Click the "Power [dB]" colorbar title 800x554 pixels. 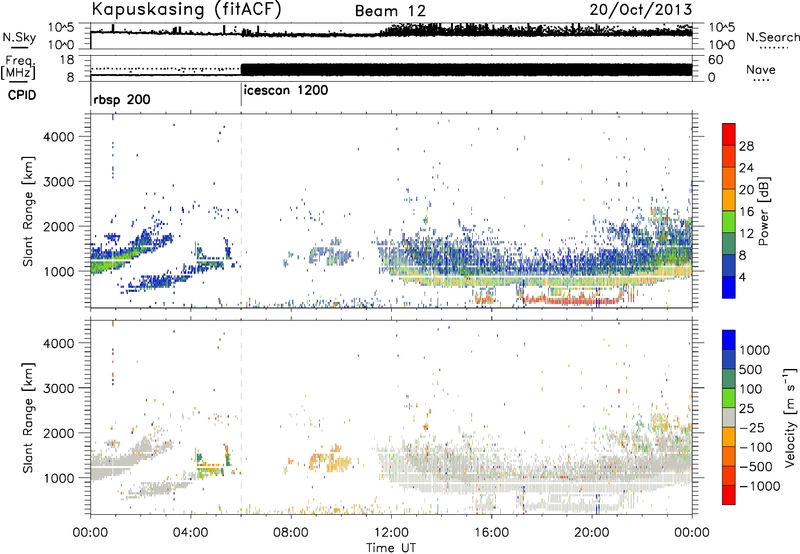[x=764, y=211]
